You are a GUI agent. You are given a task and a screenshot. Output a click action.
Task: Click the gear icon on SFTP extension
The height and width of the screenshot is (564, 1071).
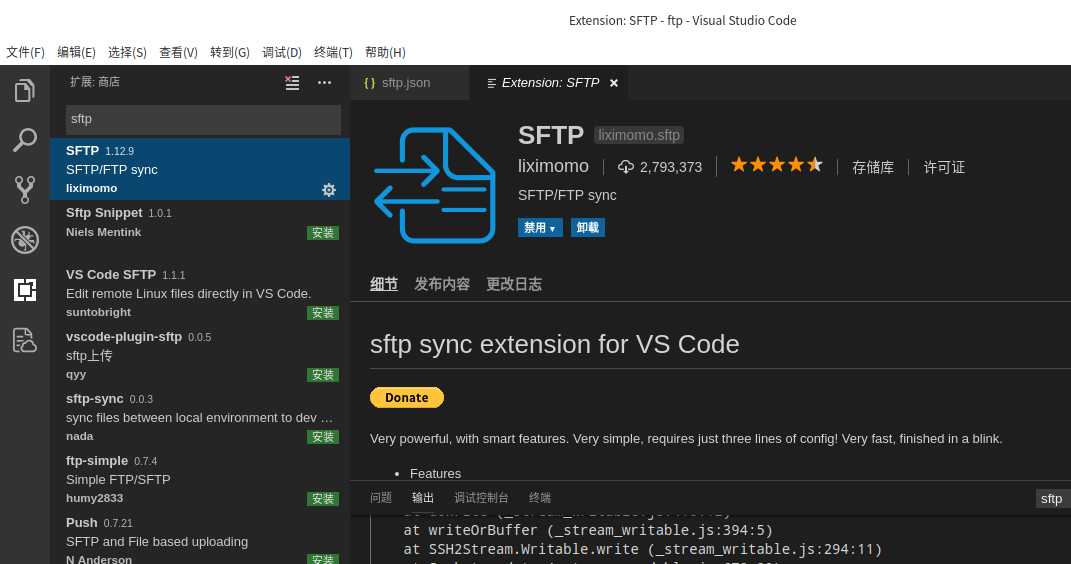pyautogui.click(x=329, y=190)
